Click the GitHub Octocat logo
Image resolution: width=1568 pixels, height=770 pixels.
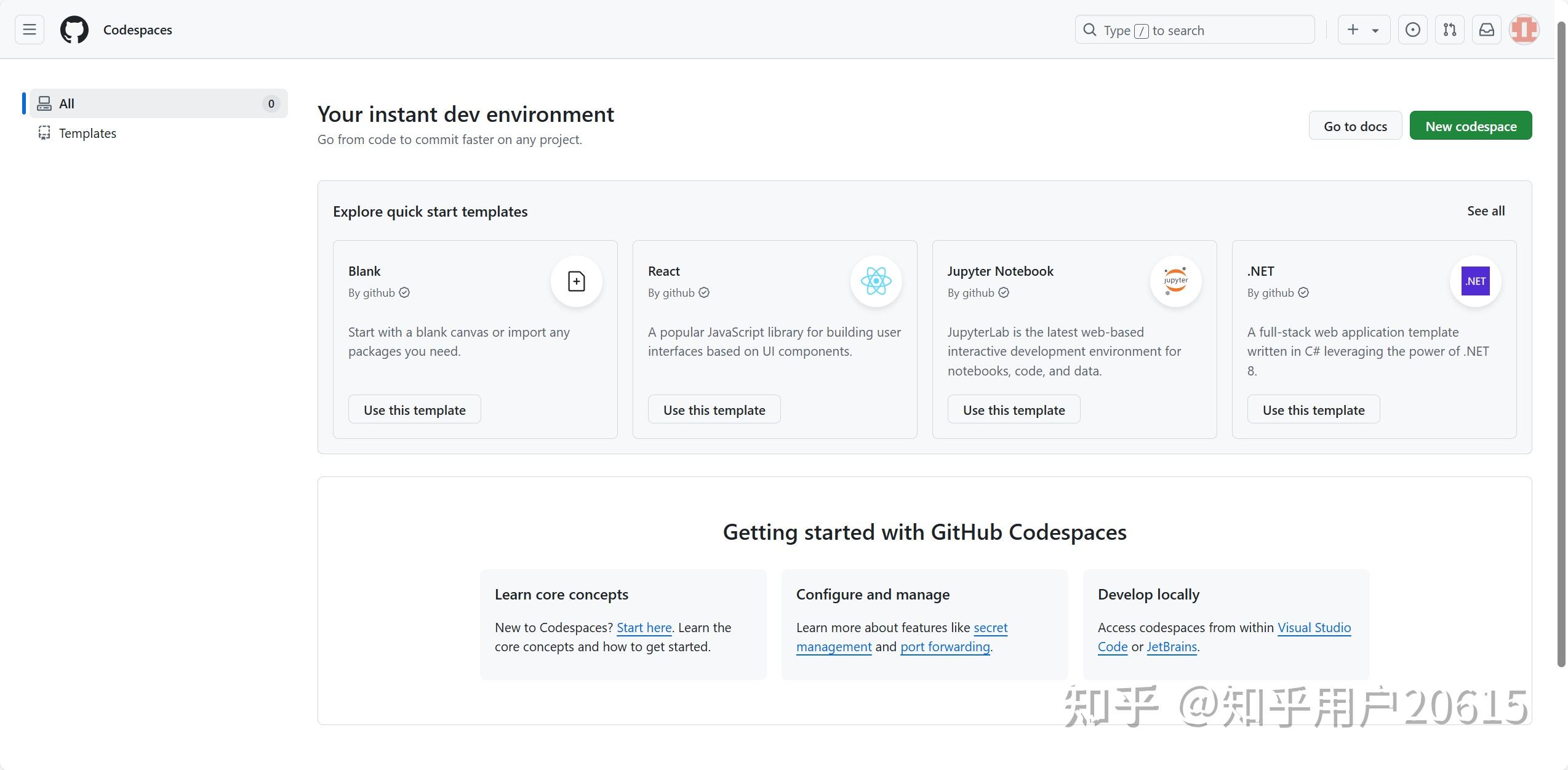coord(74,30)
